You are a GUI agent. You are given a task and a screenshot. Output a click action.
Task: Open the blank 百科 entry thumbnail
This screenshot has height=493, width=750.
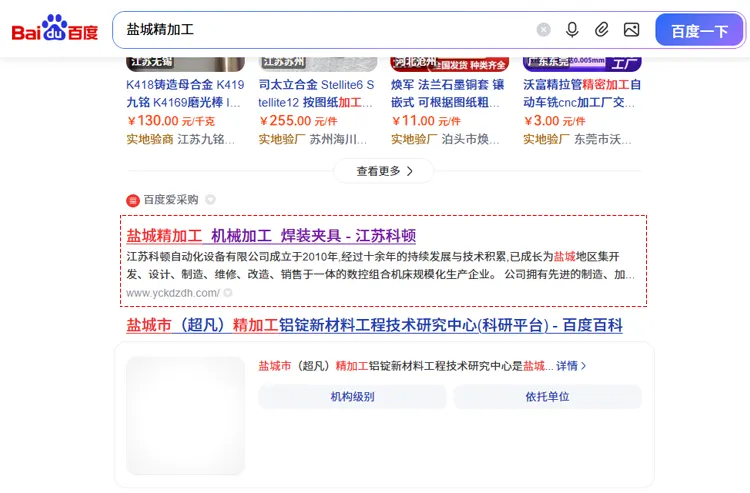tap(186, 415)
